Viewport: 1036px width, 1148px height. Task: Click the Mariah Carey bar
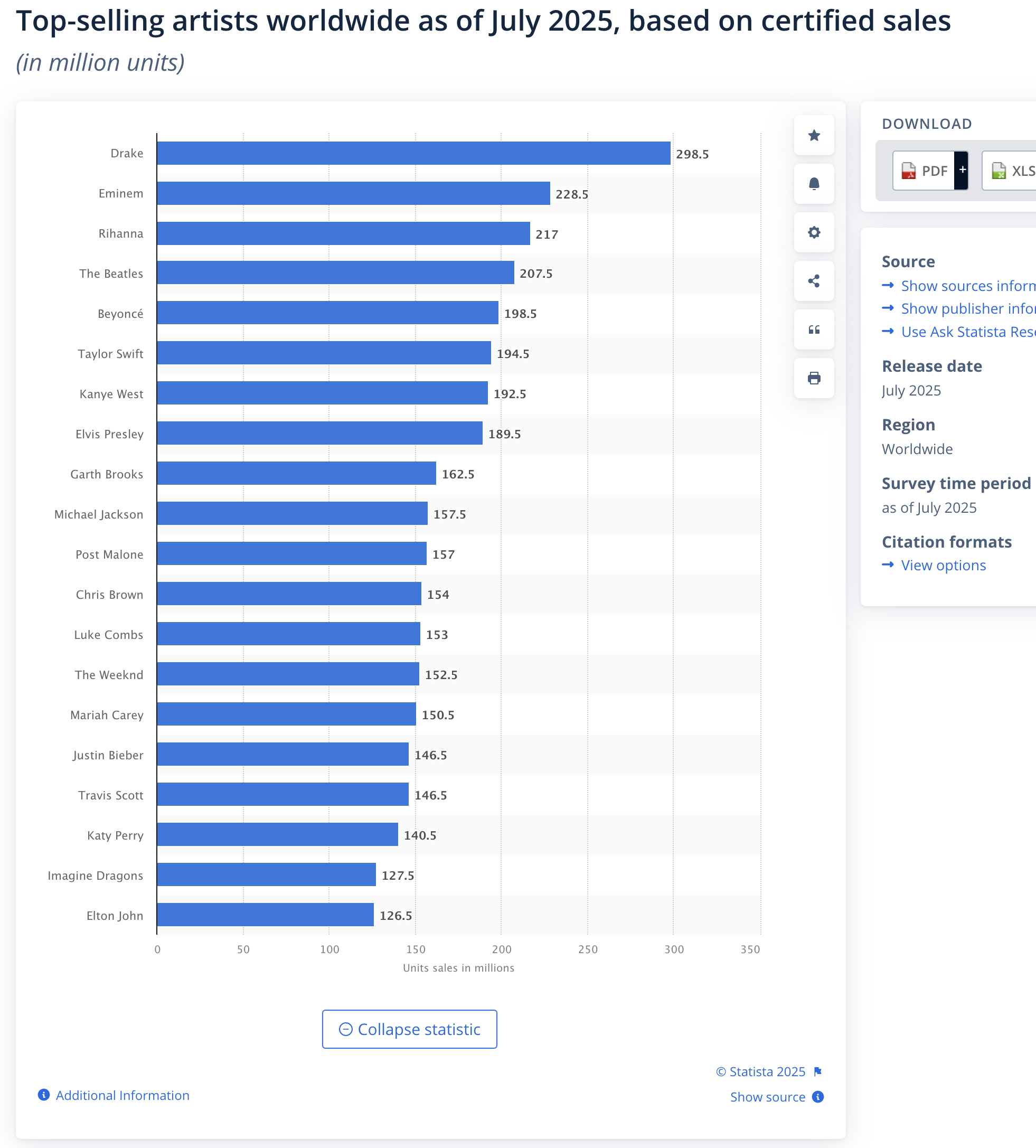click(x=286, y=714)
